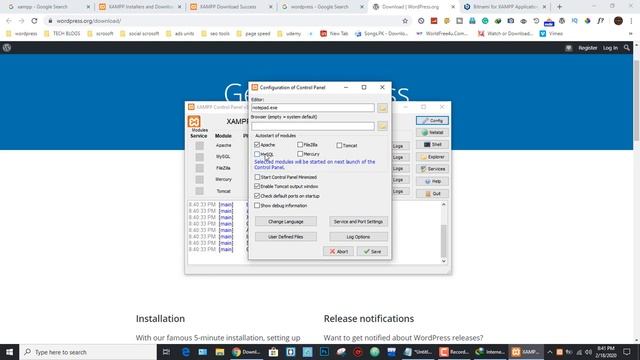This screenshot has height=360, width=640.
Task: Browse folder icon for Browser field
Action: [382, 126]
